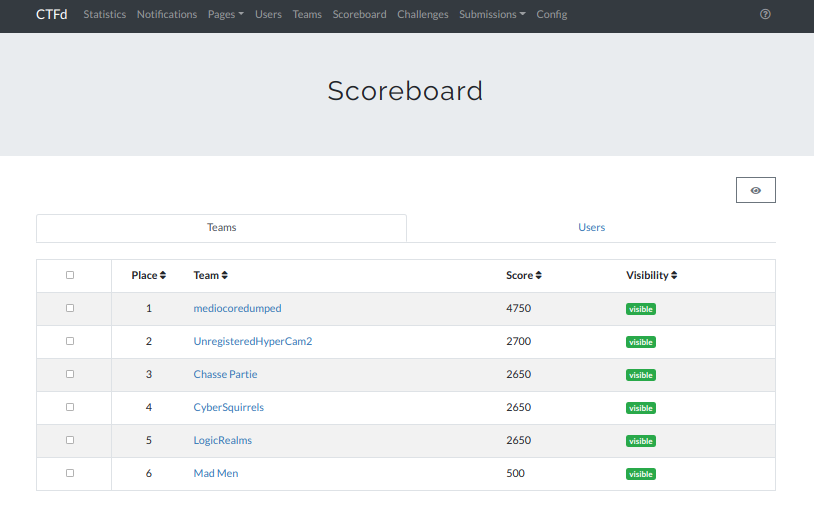814x516 pixels.
Task: Click place number 3 cell
Action: (148, 374)
